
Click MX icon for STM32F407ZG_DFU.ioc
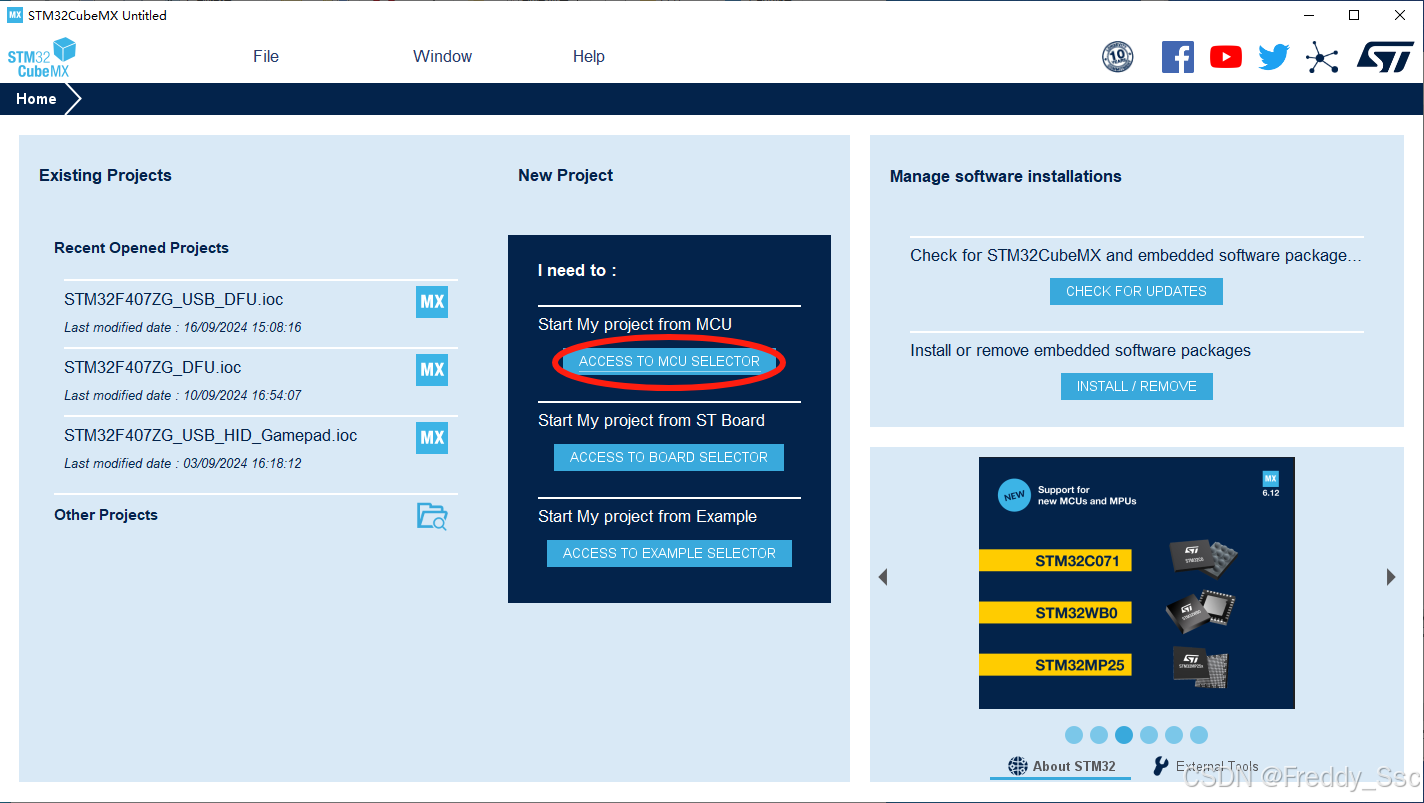click(x=432, y=370)
